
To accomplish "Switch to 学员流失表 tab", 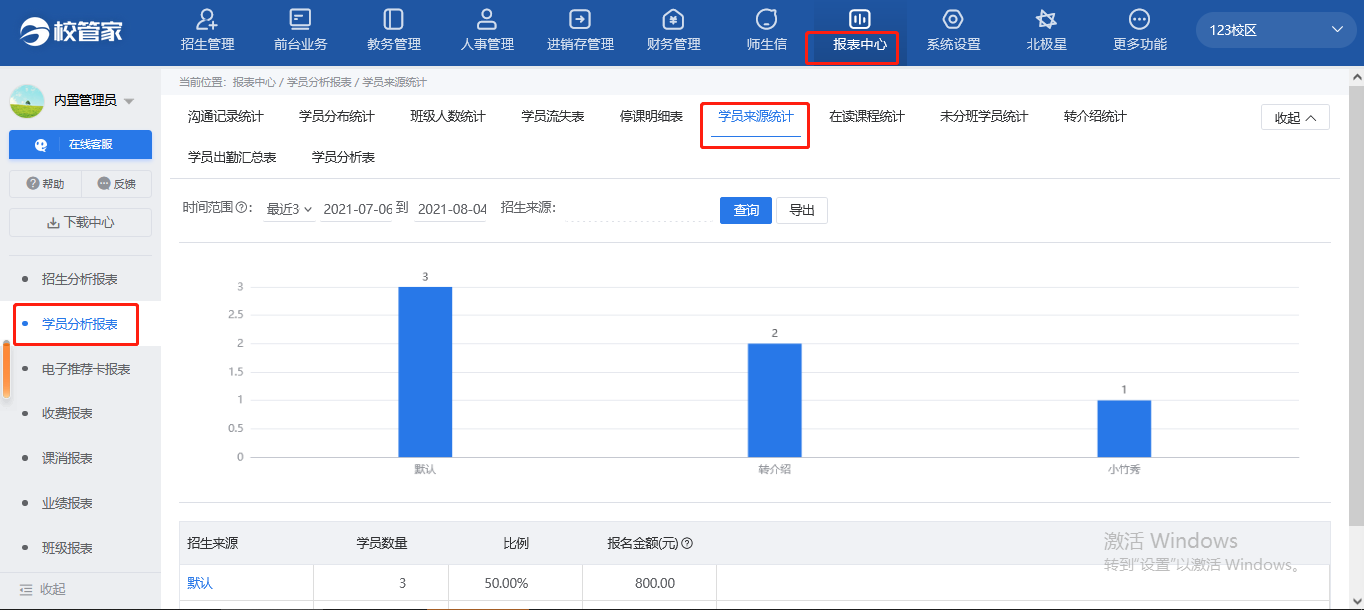I will (x=553, y=117).
